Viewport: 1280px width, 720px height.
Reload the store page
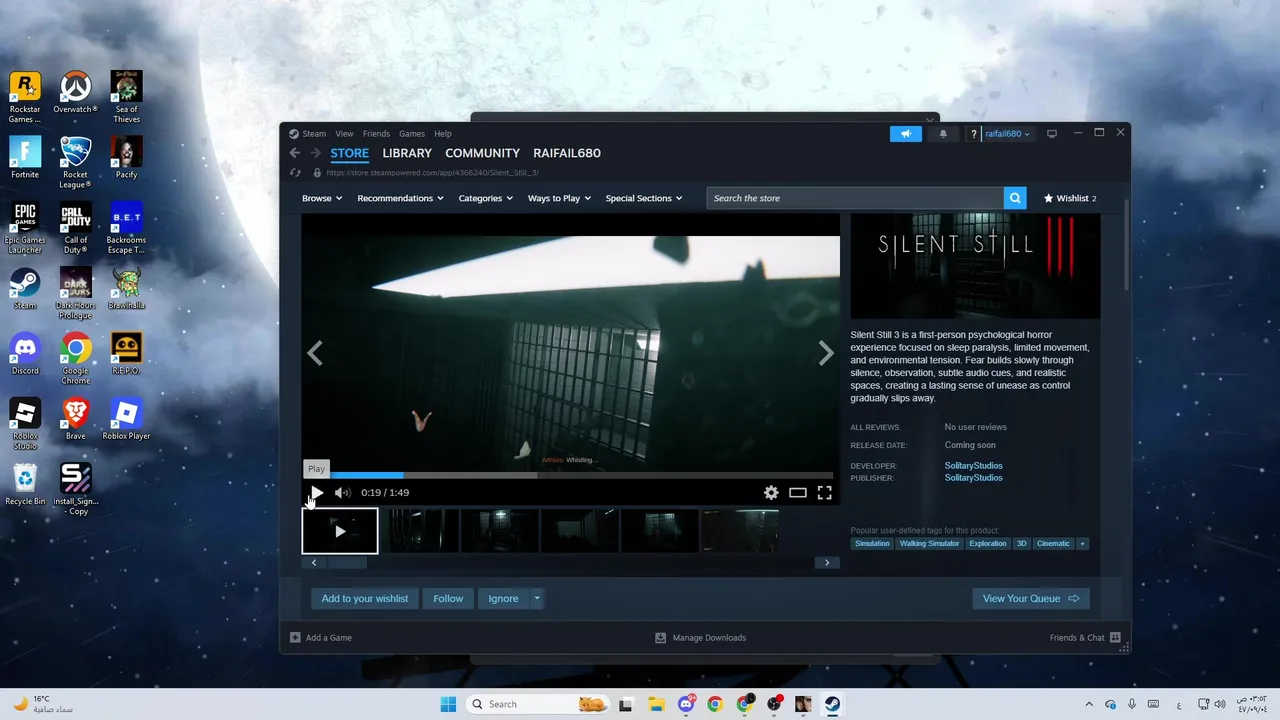[295, 173]
